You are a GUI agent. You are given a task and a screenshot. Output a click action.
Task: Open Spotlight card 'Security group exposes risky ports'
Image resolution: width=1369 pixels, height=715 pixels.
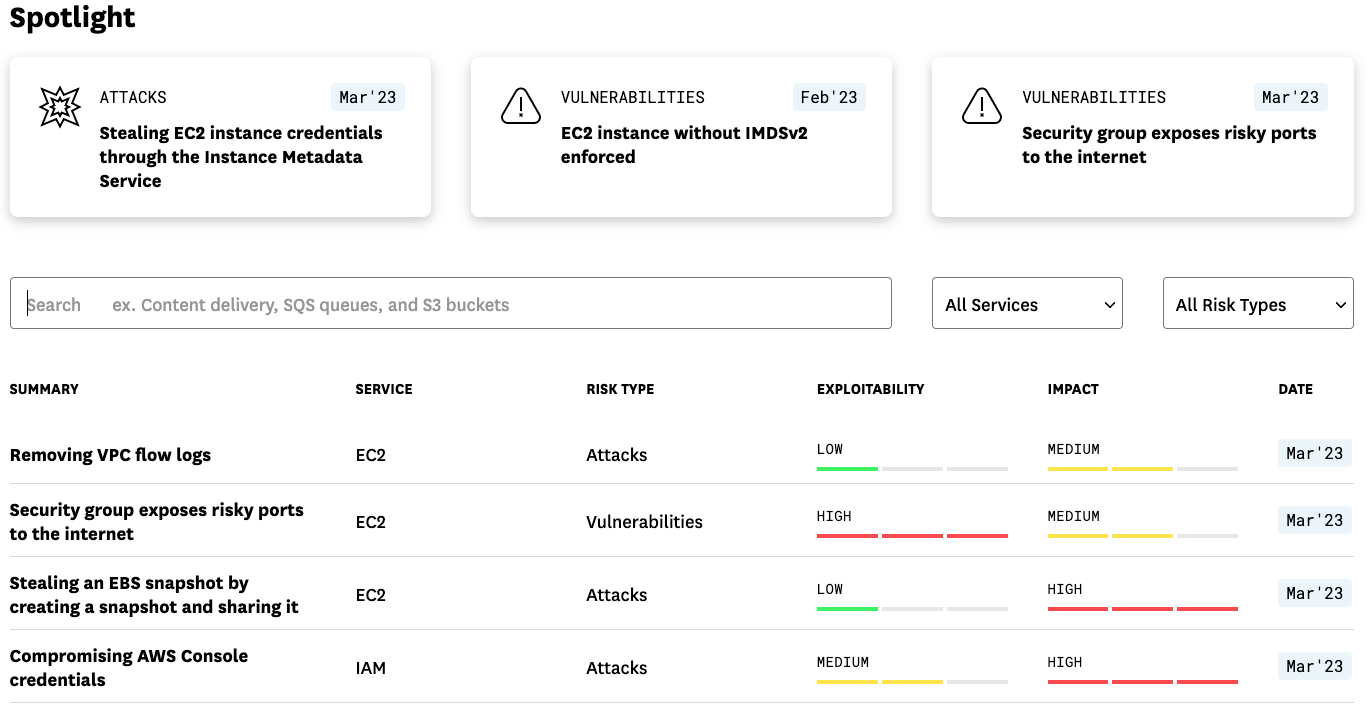click(1142, 137)
